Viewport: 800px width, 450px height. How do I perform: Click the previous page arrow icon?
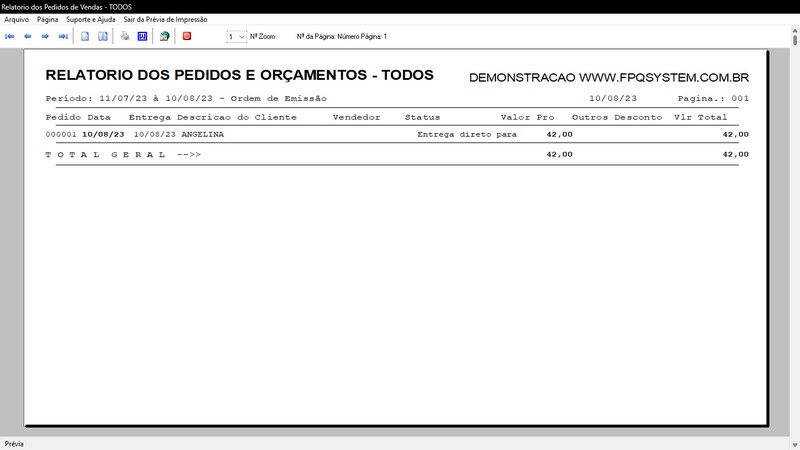pos(28,36)
